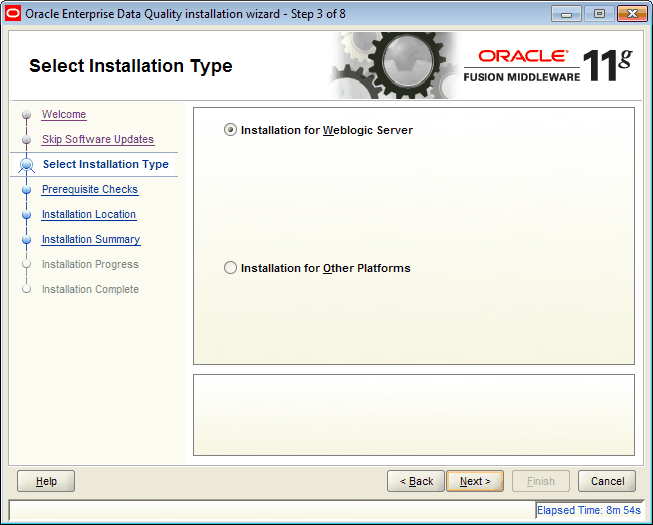The image size is (653, 525).
Task: Click the Select Installation Type heading
Action: point(131,66)
